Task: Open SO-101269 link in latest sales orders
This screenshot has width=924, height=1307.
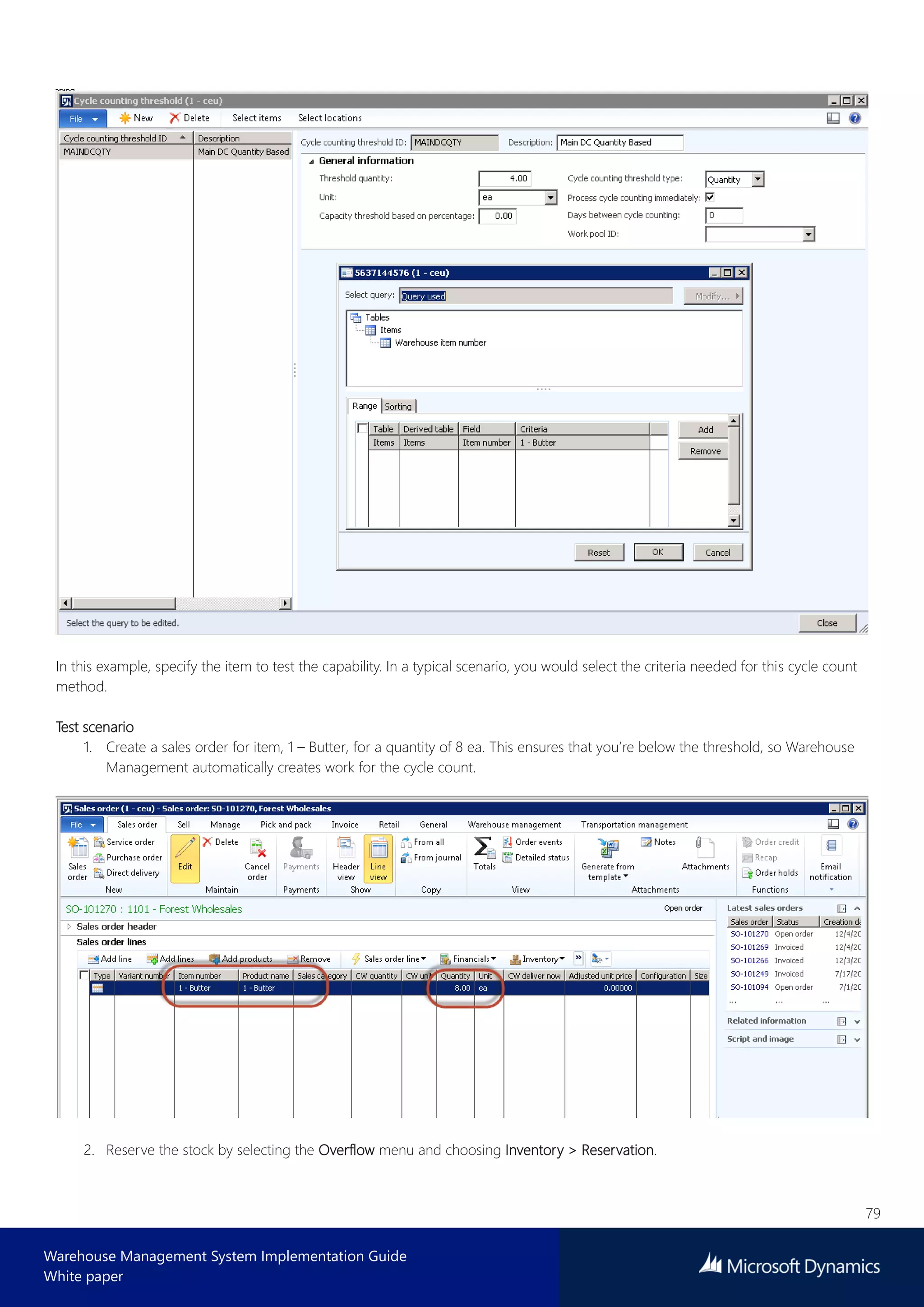Action: pyautogui.click(x=749, y=947)
